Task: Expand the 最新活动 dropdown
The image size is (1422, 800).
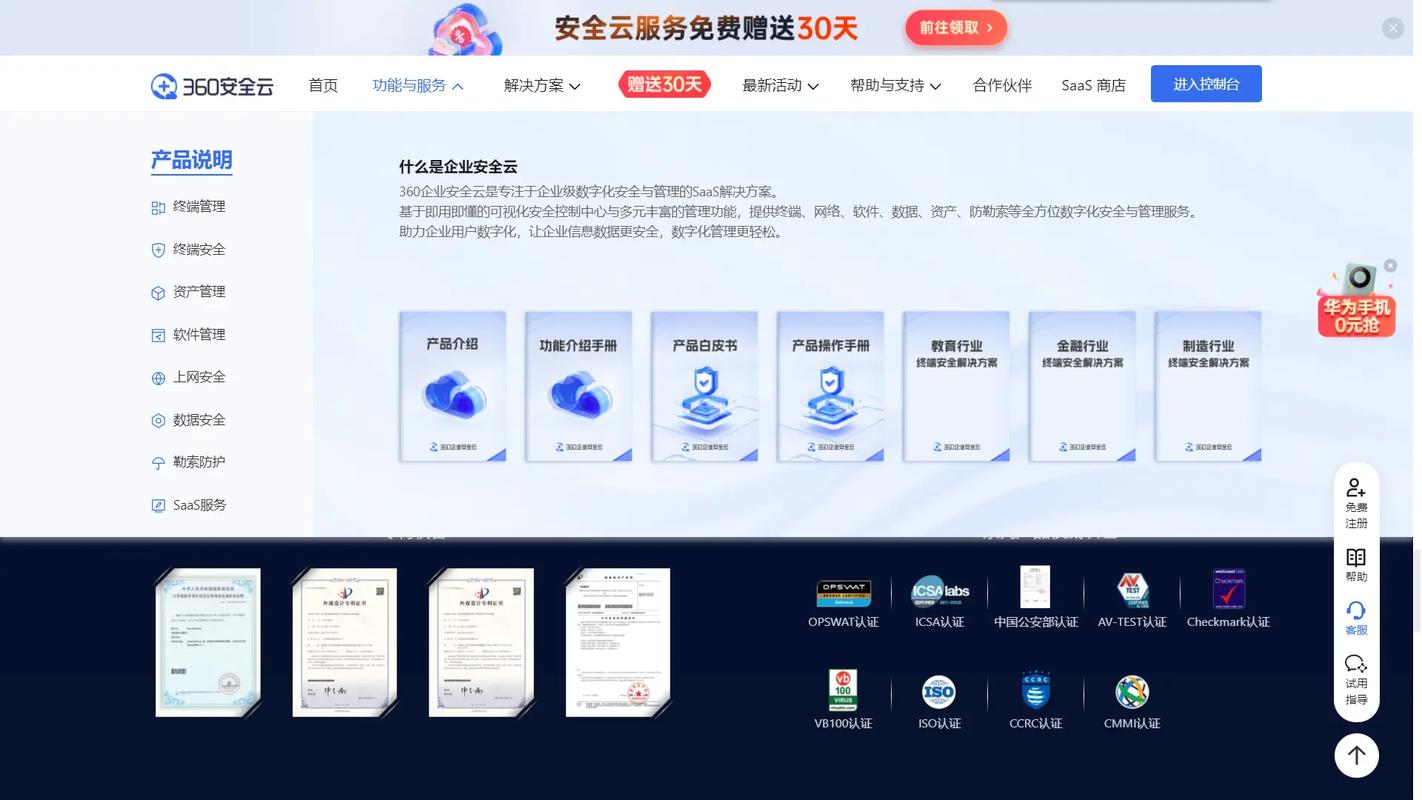Action: pos(780,86)
